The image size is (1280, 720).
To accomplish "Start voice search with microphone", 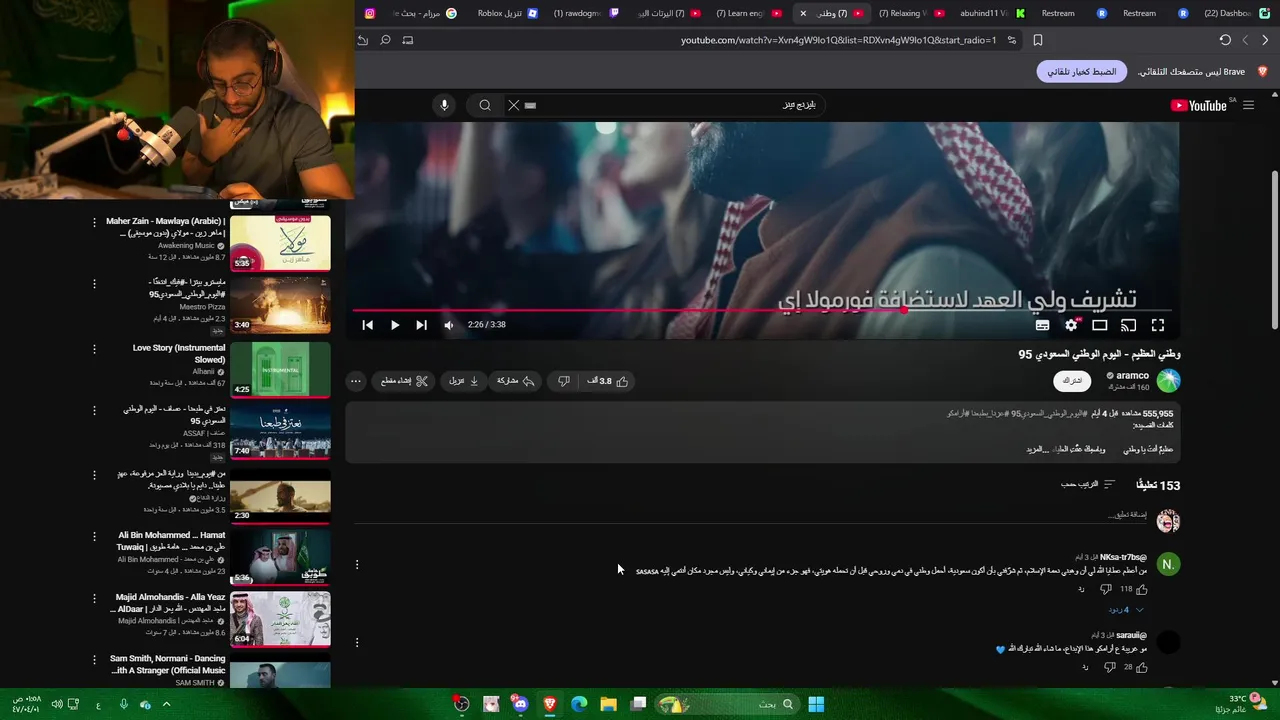I will [444, 105].
